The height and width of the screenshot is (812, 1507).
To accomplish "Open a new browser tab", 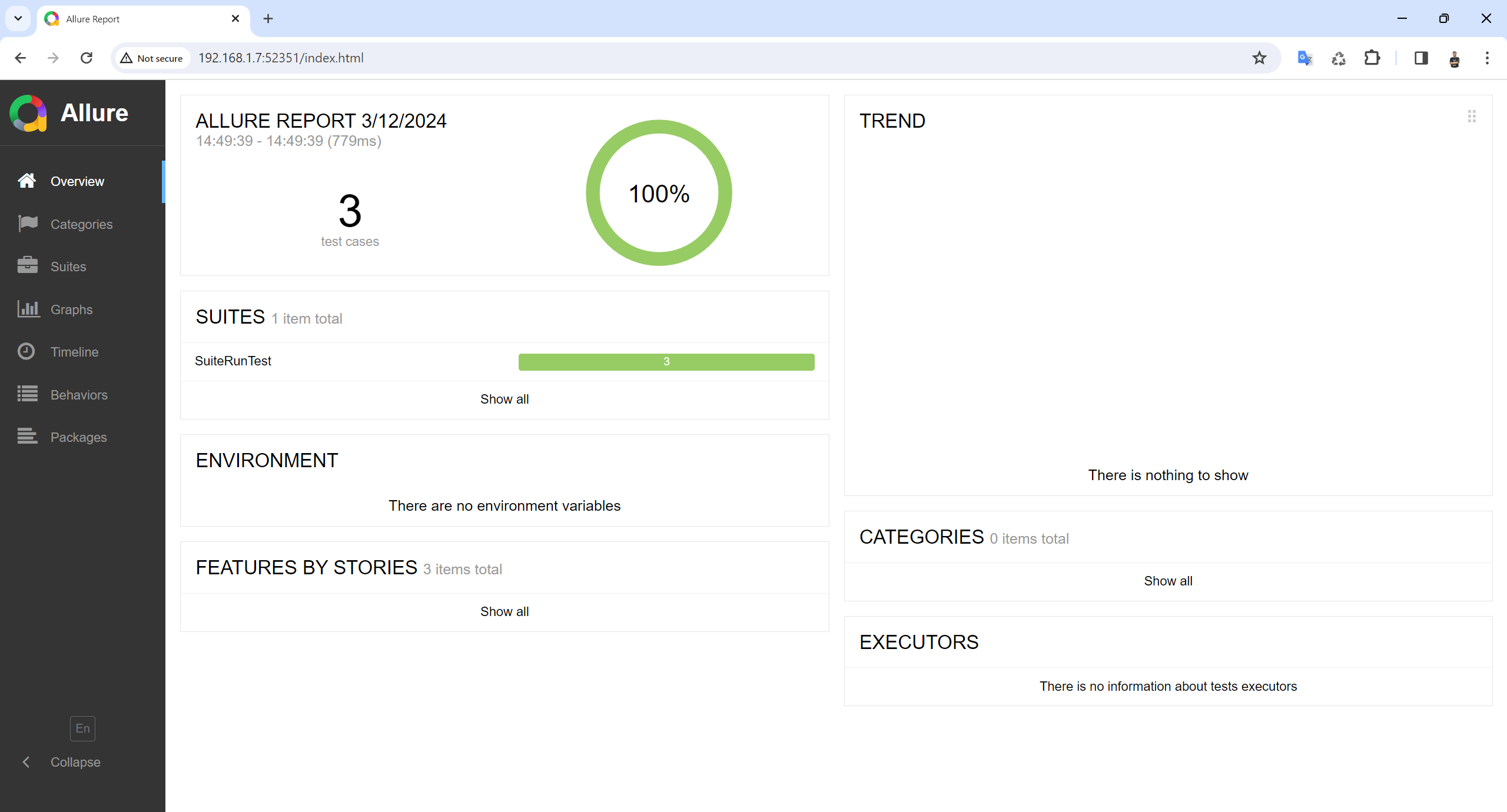I will pos(268,19).
